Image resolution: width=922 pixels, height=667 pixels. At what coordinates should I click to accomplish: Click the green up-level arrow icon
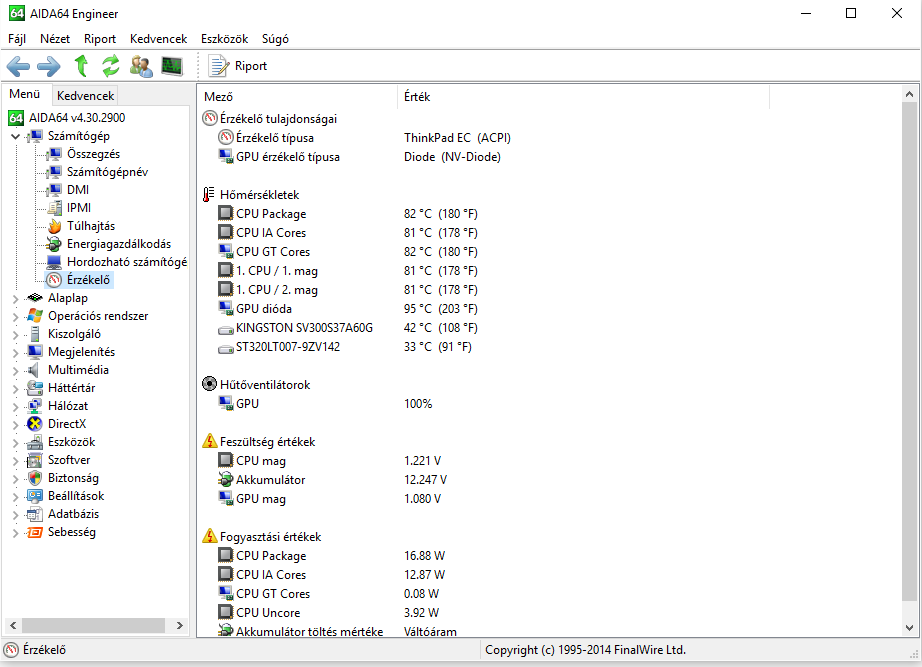pos(81,66)
